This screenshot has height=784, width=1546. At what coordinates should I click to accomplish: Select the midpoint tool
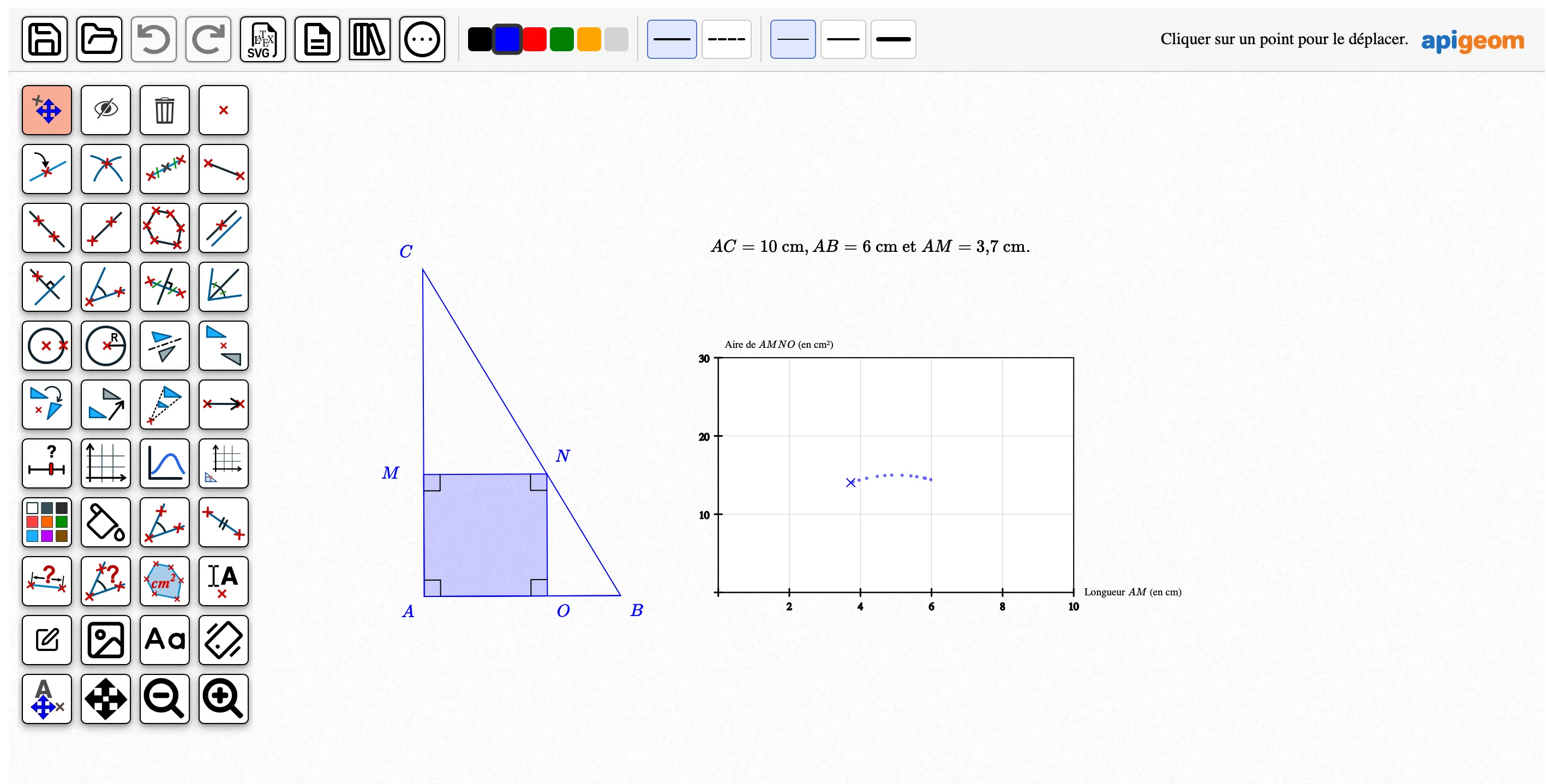click(164, 168)
